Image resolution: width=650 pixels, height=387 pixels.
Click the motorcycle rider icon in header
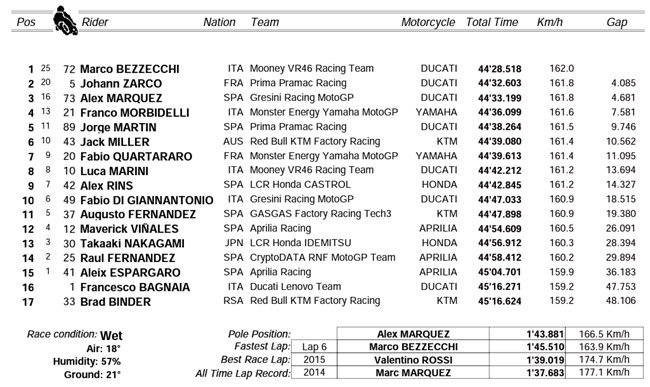[x=65, y=20]
